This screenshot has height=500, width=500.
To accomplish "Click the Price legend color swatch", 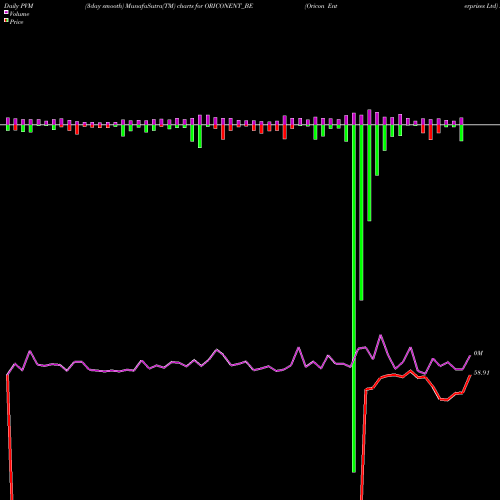I will tap(6, 21).
